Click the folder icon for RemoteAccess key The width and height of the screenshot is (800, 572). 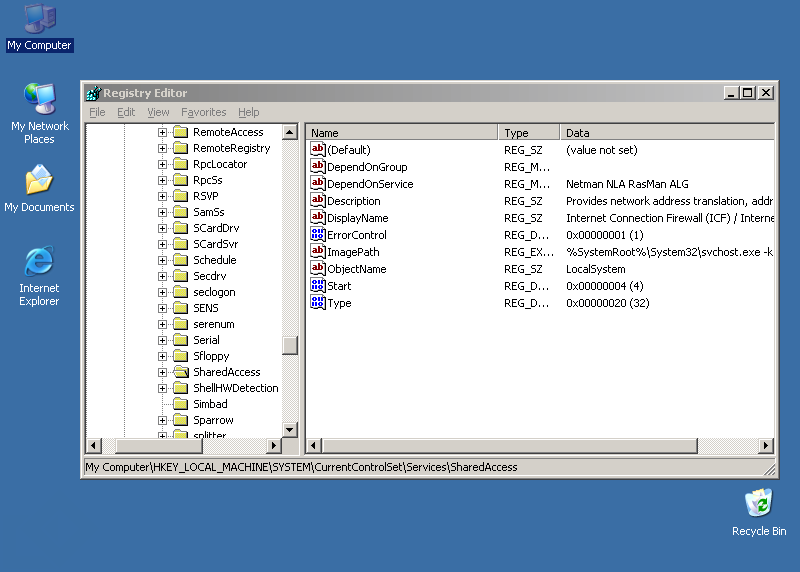point(181,132)
